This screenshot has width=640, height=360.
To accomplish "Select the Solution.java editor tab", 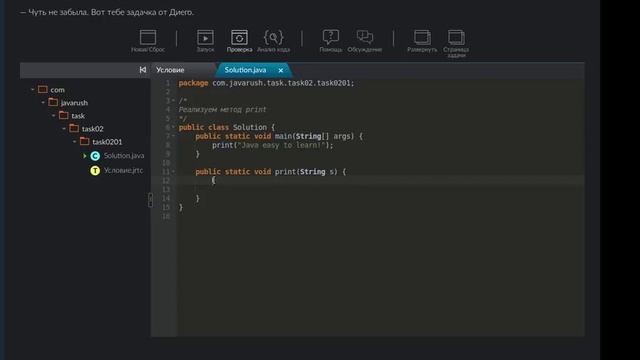I will [245, 70].
